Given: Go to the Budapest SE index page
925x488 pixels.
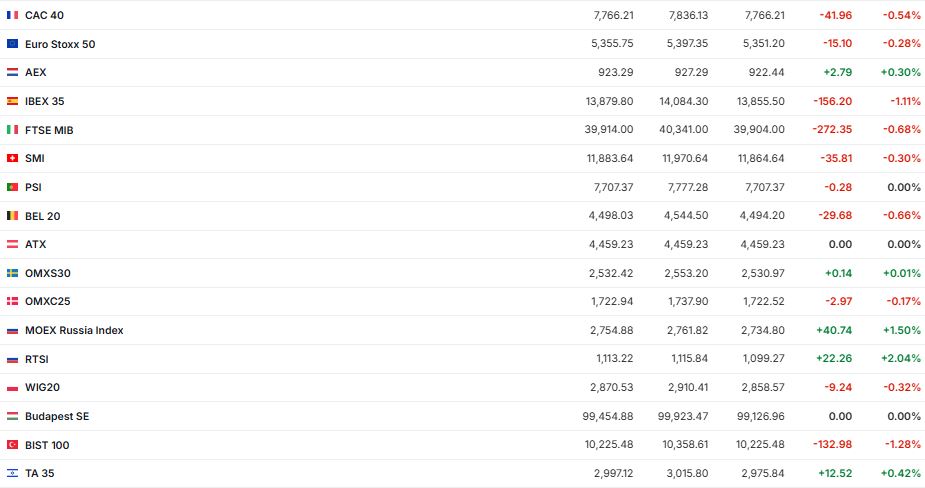Looking at the screenshot, I should pos(57,416).
